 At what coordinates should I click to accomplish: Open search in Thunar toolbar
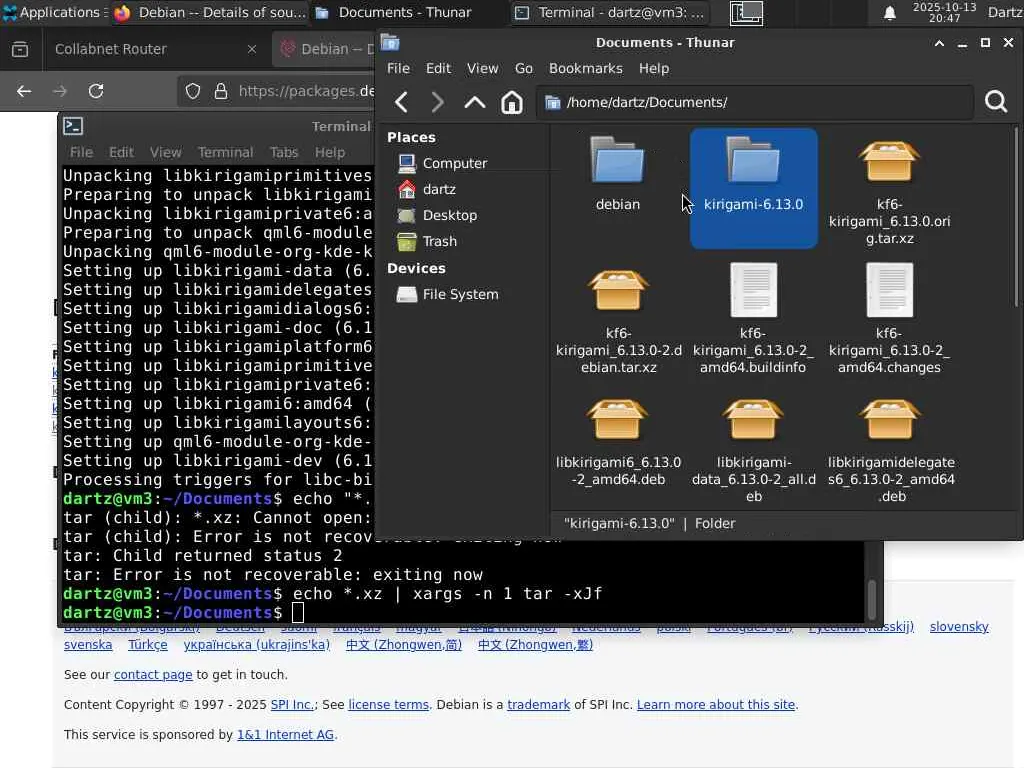coord(996,102)
